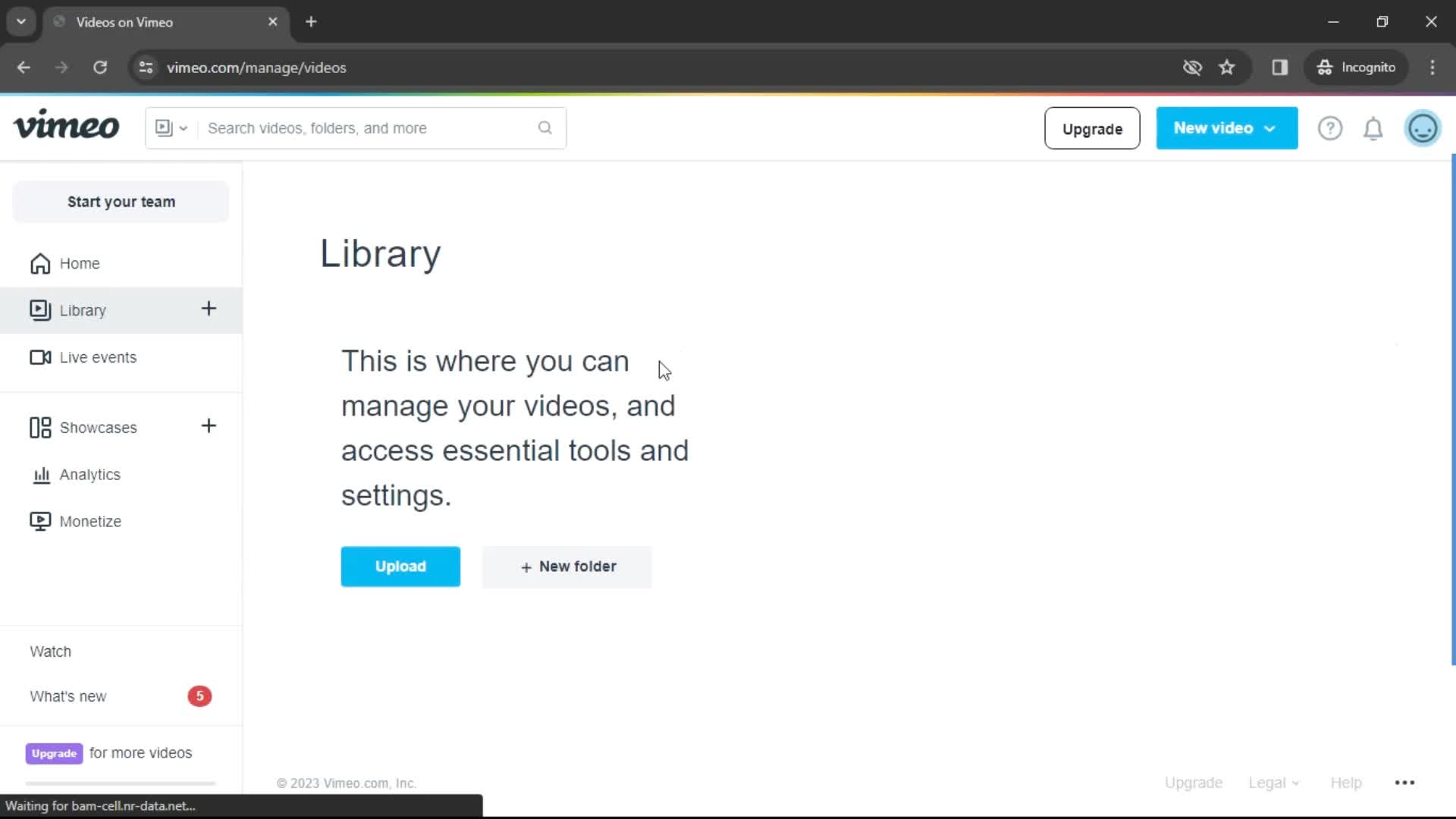1456x819 pixels.
Task: Open the profile avatar menu
Action: [1423, 128]
